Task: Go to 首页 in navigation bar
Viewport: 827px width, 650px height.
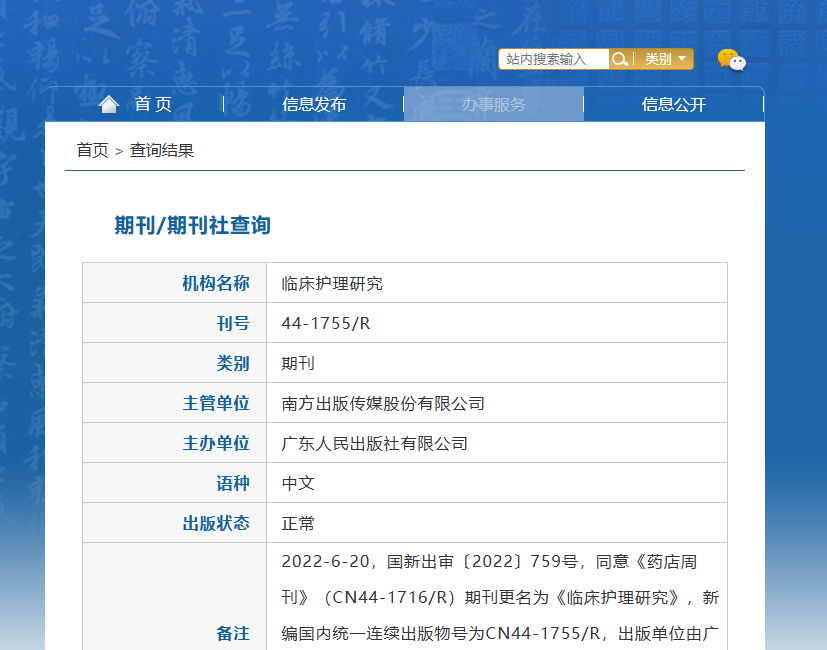Action: 153,104
